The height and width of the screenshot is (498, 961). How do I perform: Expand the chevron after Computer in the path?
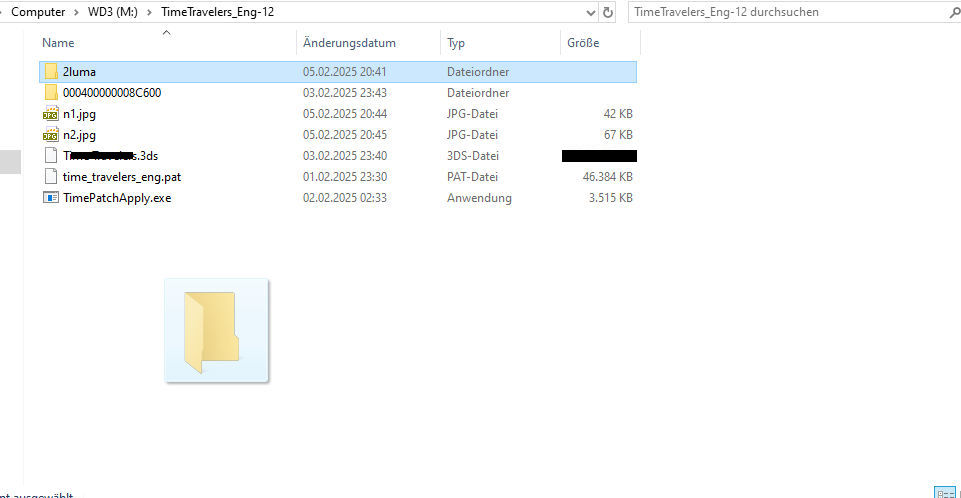pos(77,12)
